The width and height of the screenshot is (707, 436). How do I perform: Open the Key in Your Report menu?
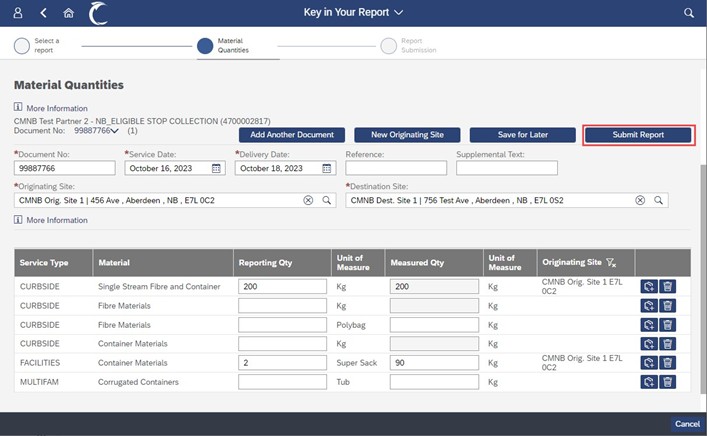[353, 13]
